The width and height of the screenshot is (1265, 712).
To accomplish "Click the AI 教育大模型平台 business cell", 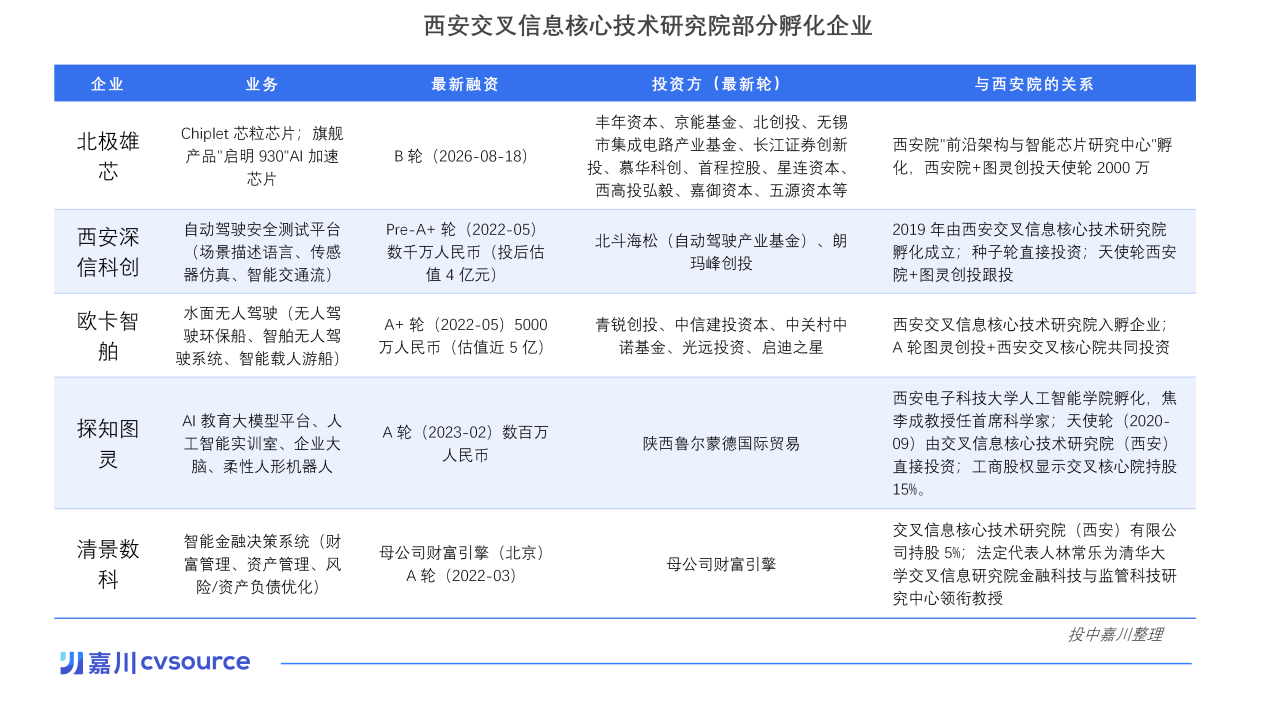I will pos(262,443).
